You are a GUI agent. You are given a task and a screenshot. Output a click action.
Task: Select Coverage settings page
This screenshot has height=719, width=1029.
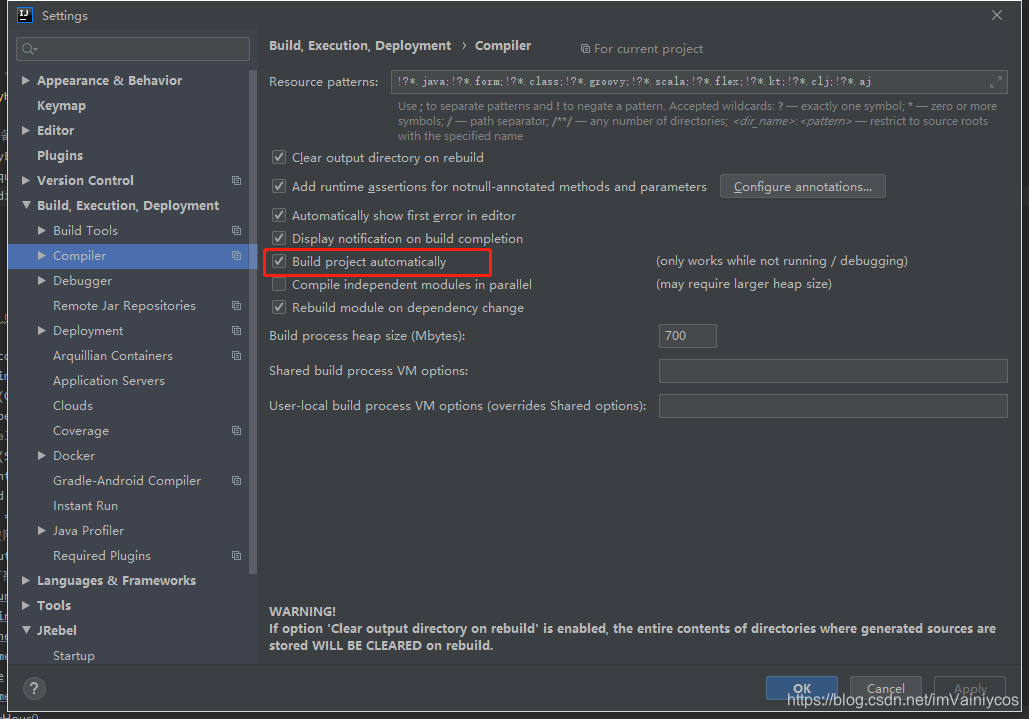[x=81, y=431]
